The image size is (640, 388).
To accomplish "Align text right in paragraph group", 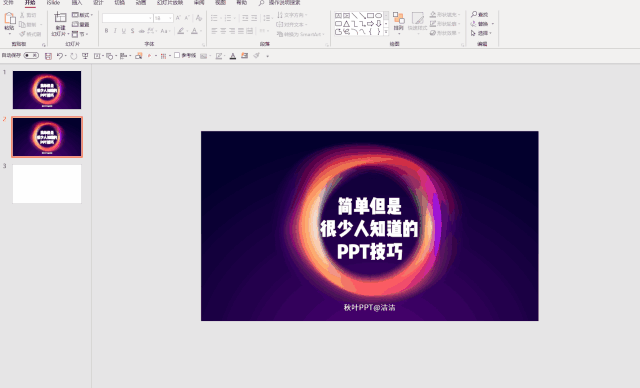I will coord(232,31).
